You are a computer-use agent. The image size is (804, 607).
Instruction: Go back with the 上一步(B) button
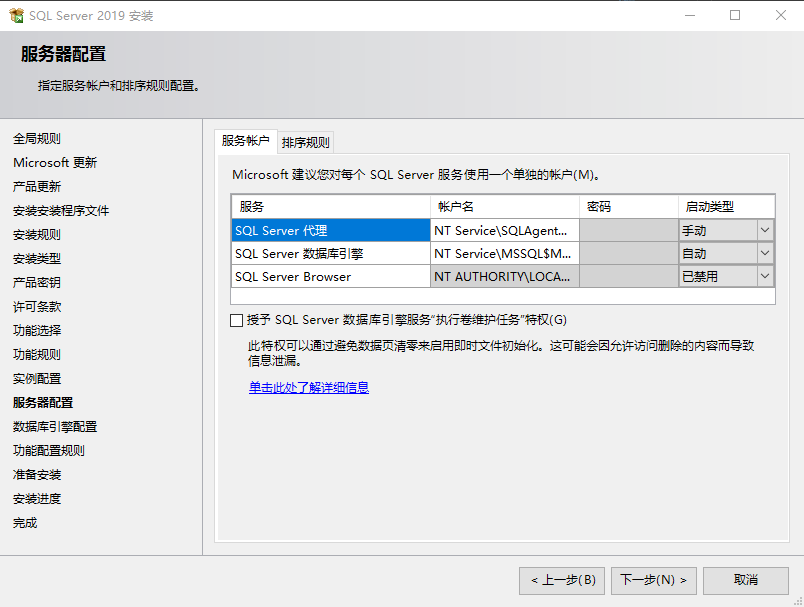tap(562, 580)
